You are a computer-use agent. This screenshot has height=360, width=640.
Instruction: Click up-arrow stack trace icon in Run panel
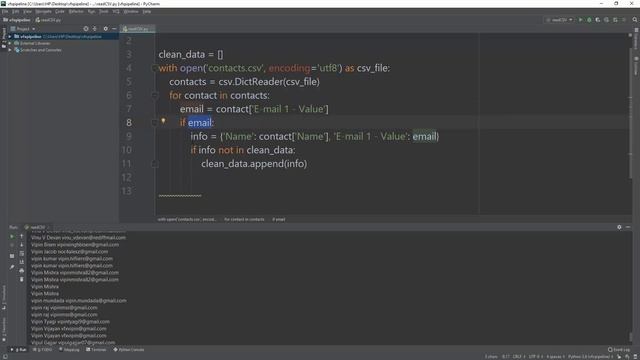[22, 236]
